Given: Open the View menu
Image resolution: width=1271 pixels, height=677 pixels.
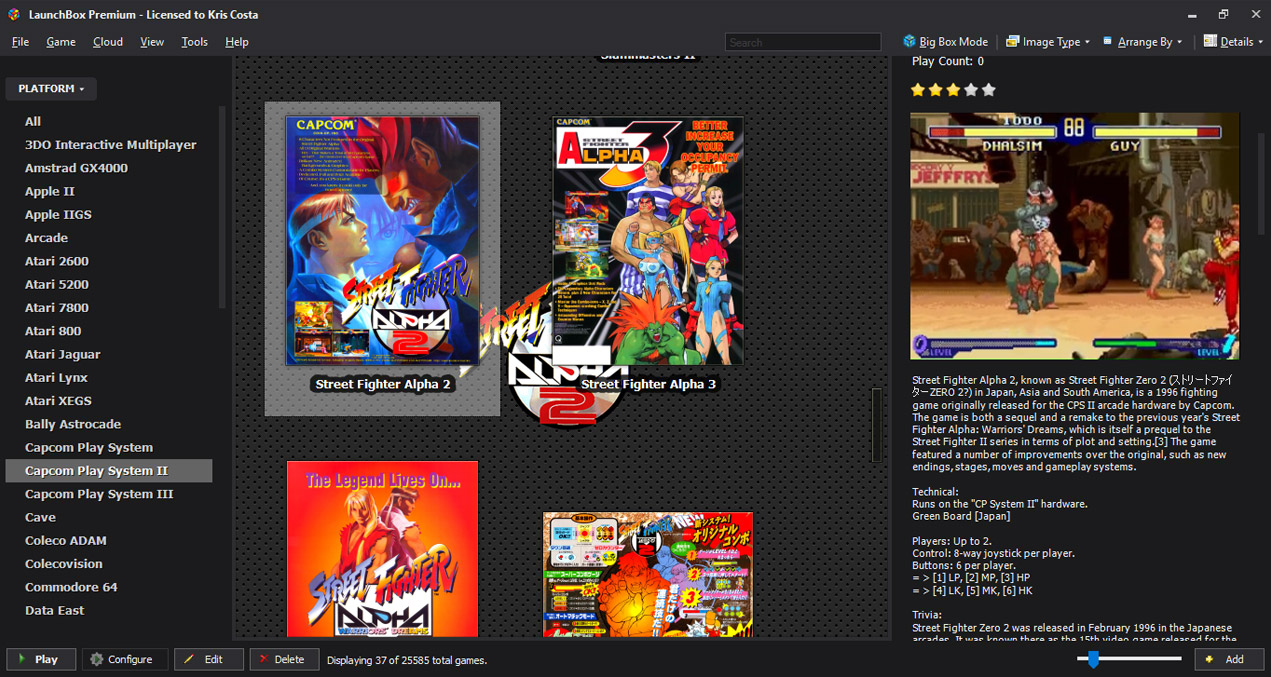Looking at the screenshot, I should click(x=152, y=42).
